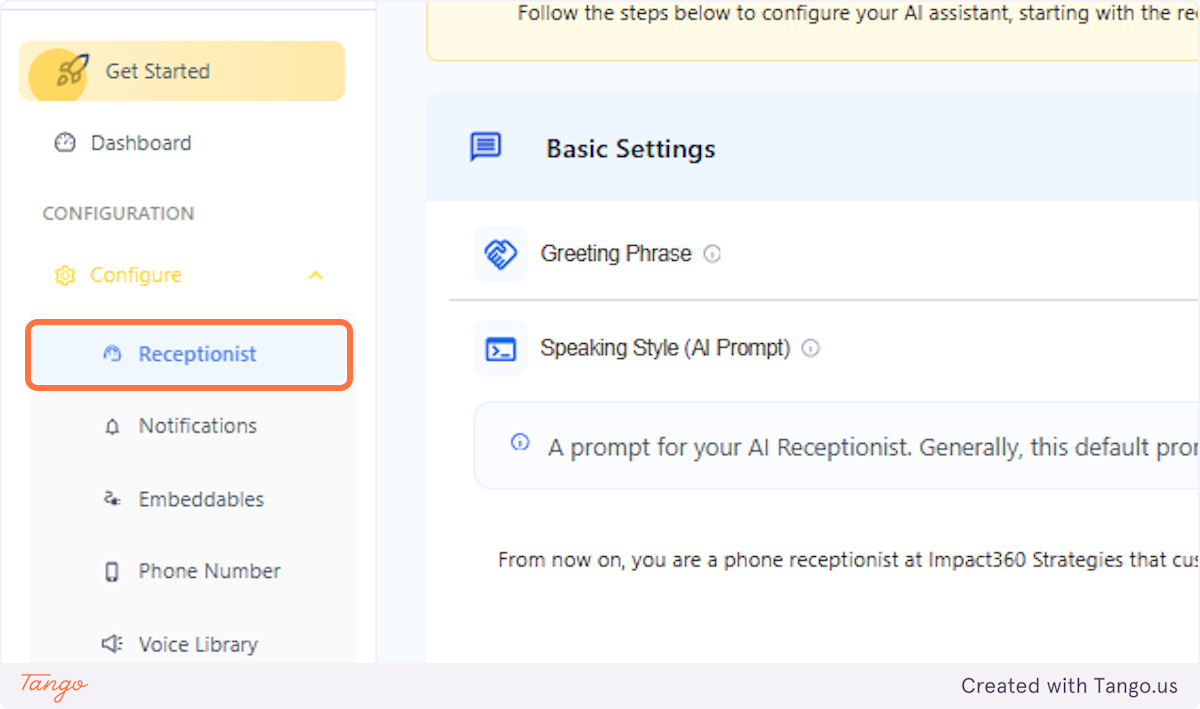Expand the Greeting Phrase setting row
This screenshot has height=709, width=1200.
616,253
